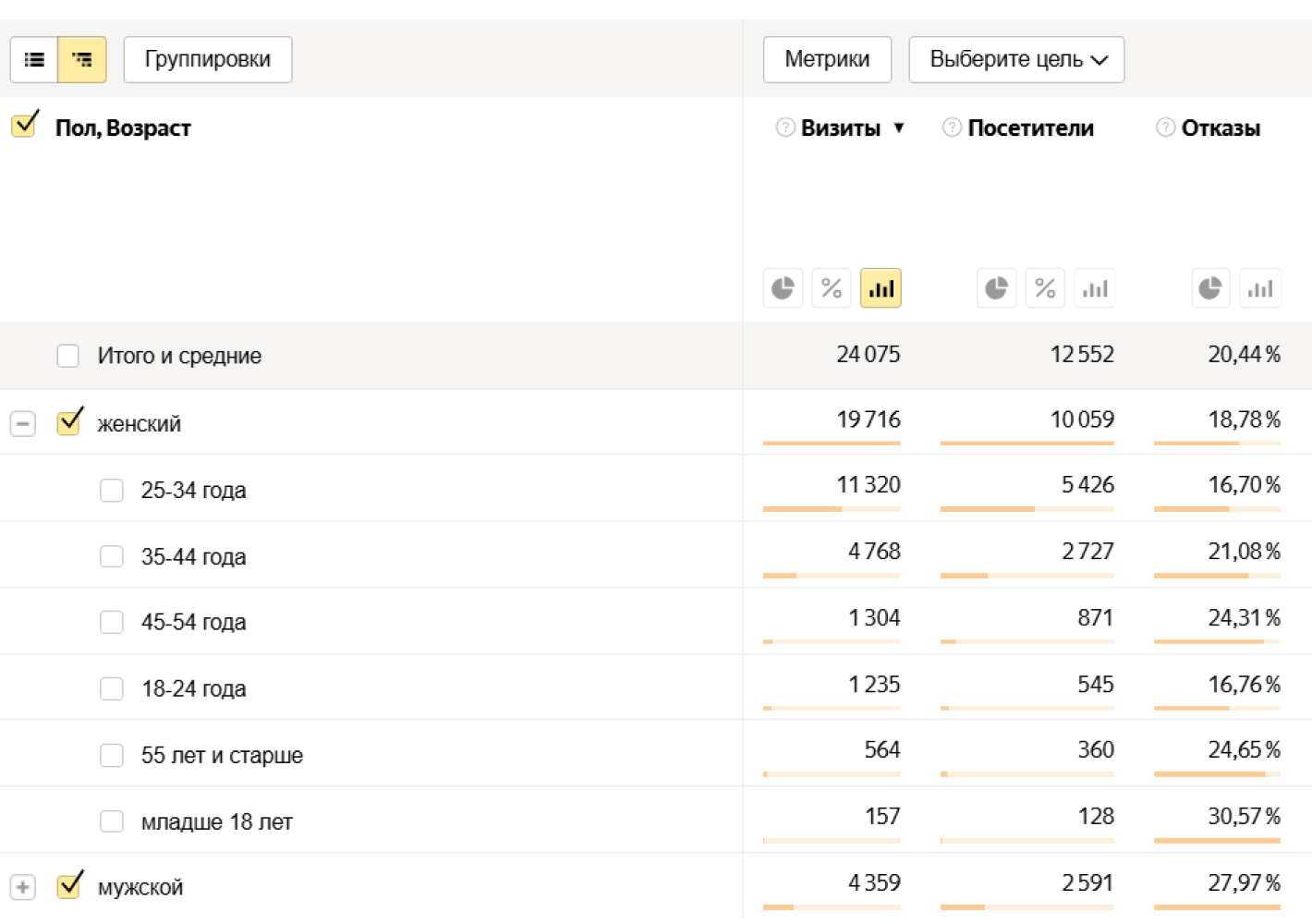1312x924 pixels.
Task: Check the Итого и средние checkbox
Action: click(67, 356)
